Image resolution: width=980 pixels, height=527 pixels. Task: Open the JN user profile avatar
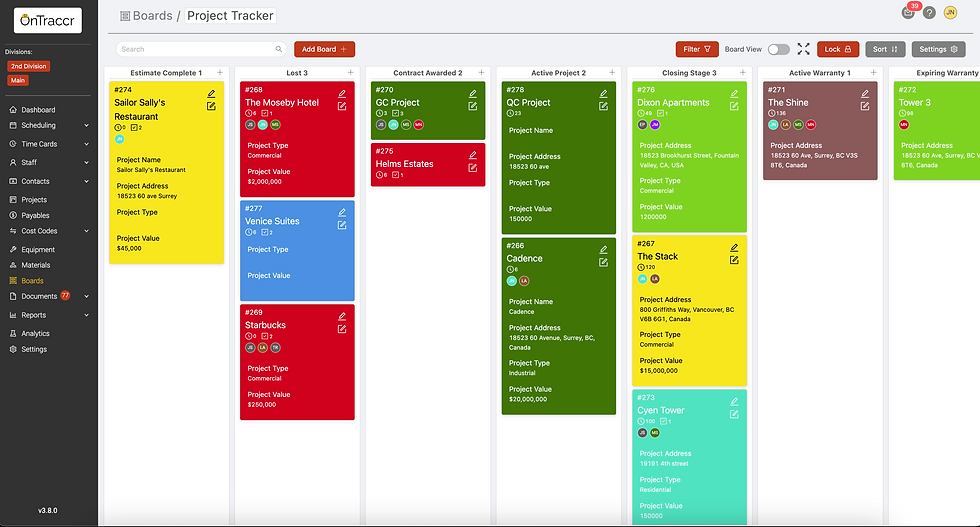pyautogui.click(x=950, y=13)
